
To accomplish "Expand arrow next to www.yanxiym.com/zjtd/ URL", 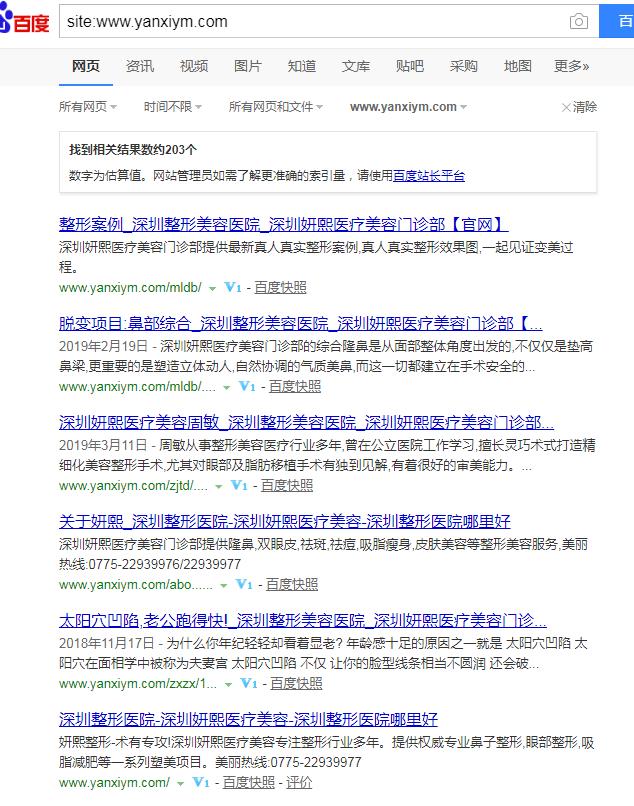I will click(219, 486).
